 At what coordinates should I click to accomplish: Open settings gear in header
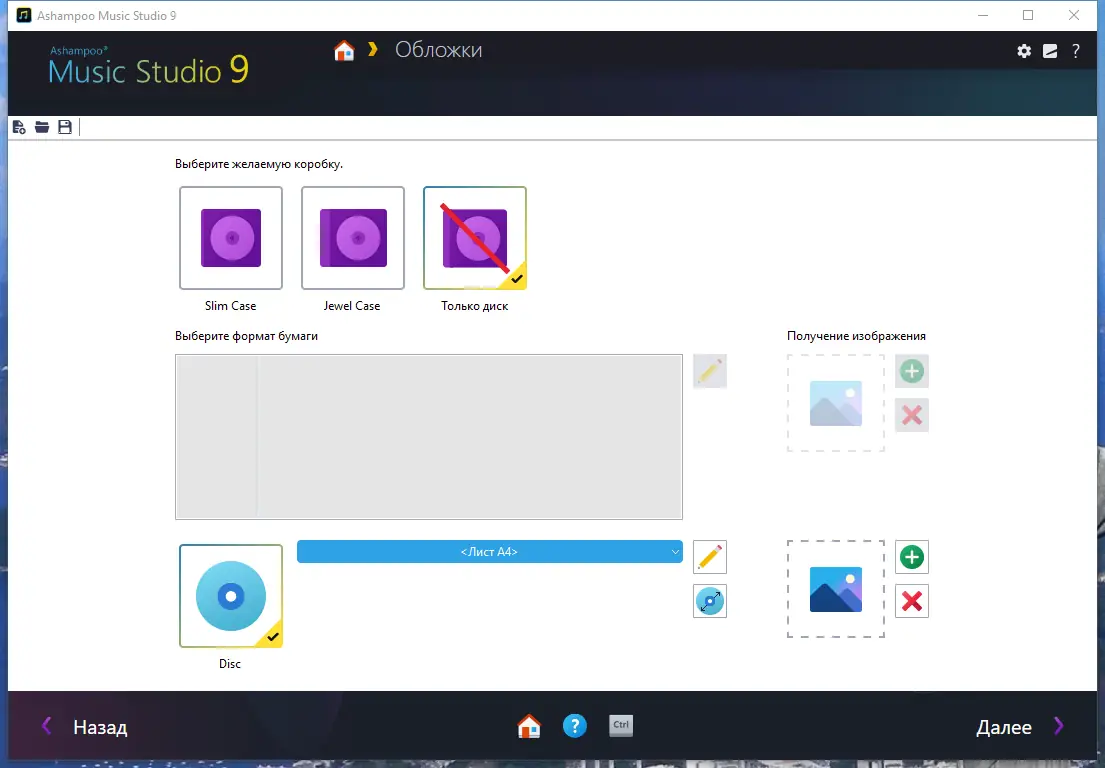coord(1024,51)
